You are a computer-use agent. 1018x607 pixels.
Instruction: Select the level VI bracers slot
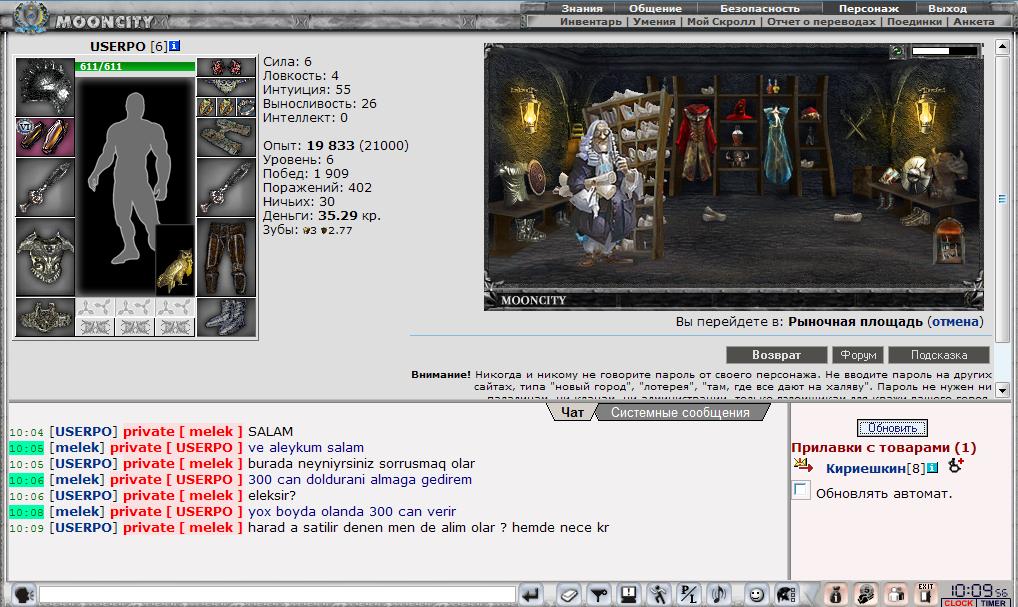point(45,137)
